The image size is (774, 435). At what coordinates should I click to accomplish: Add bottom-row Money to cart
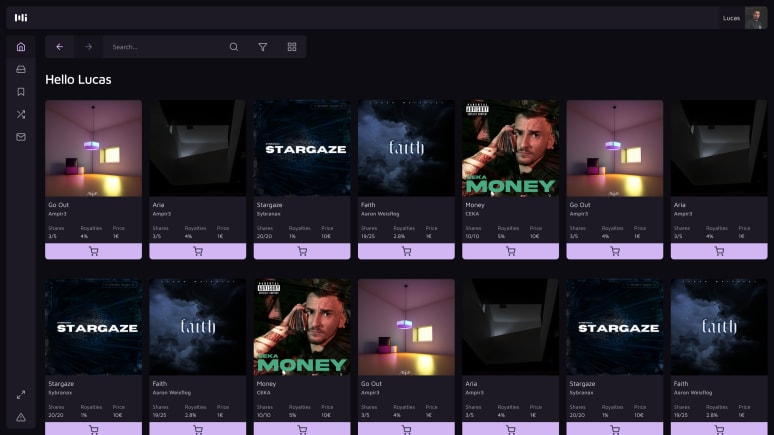coord(302,429)
